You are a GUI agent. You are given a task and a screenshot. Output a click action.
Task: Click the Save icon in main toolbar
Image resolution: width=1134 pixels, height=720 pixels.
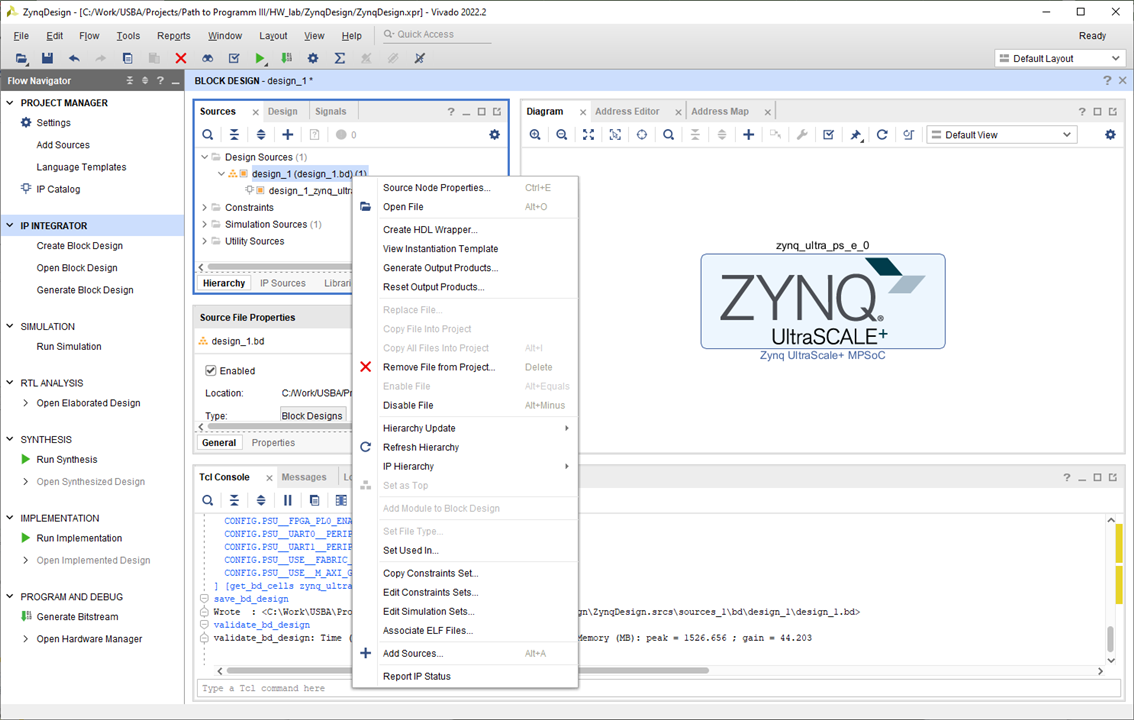[47, 59]
